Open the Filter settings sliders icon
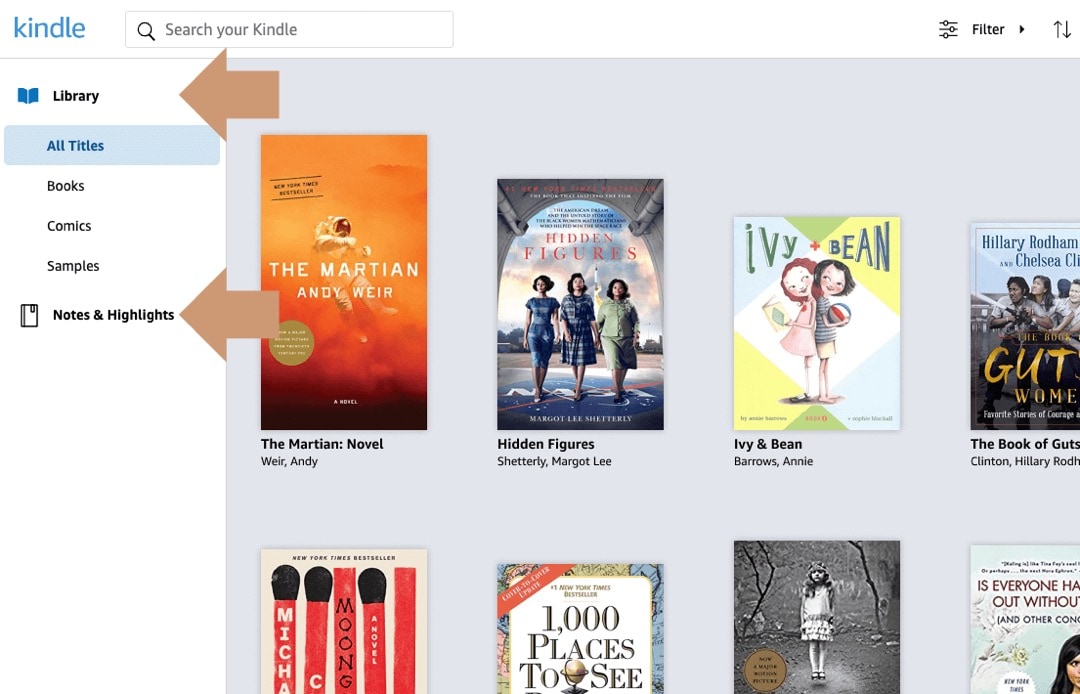Screen dimensions: 1080x694 coord(947,29)
